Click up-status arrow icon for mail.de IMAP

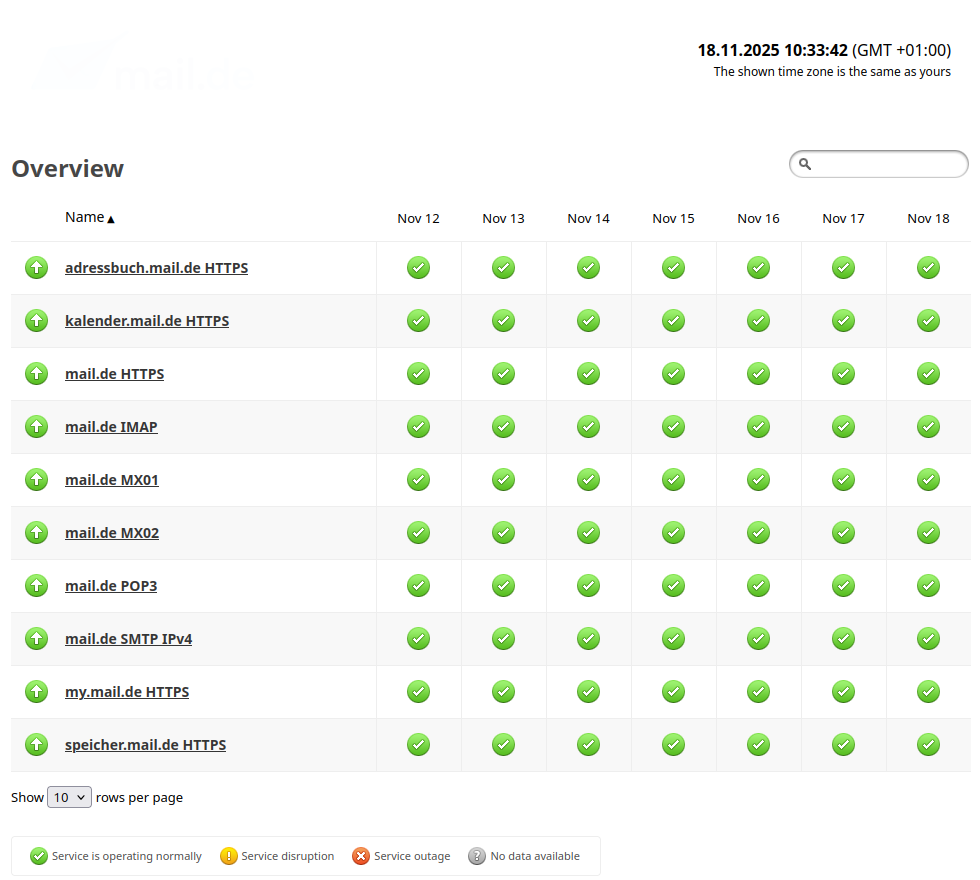(x=36, y=427)
